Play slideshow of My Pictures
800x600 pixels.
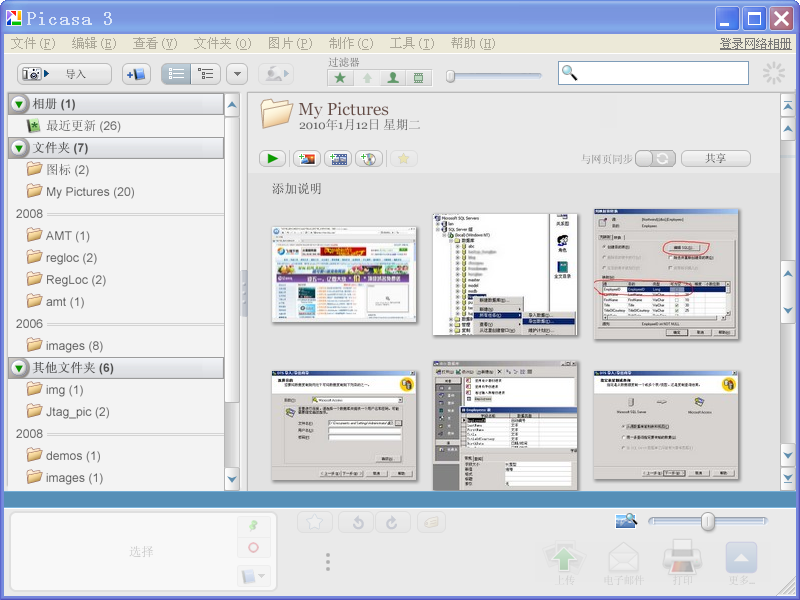tap(272, 158)
